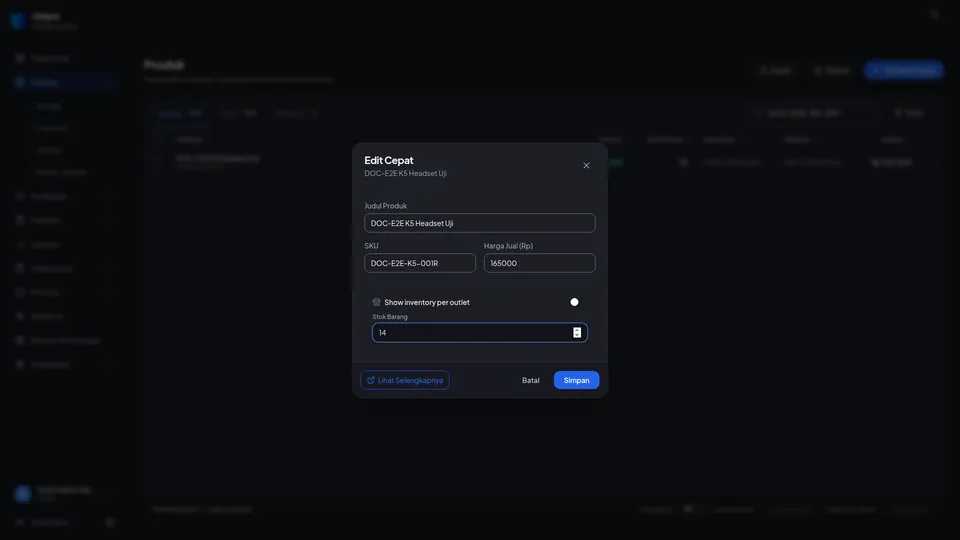Click the Produk page heading behind dialog

coord(164,64)
